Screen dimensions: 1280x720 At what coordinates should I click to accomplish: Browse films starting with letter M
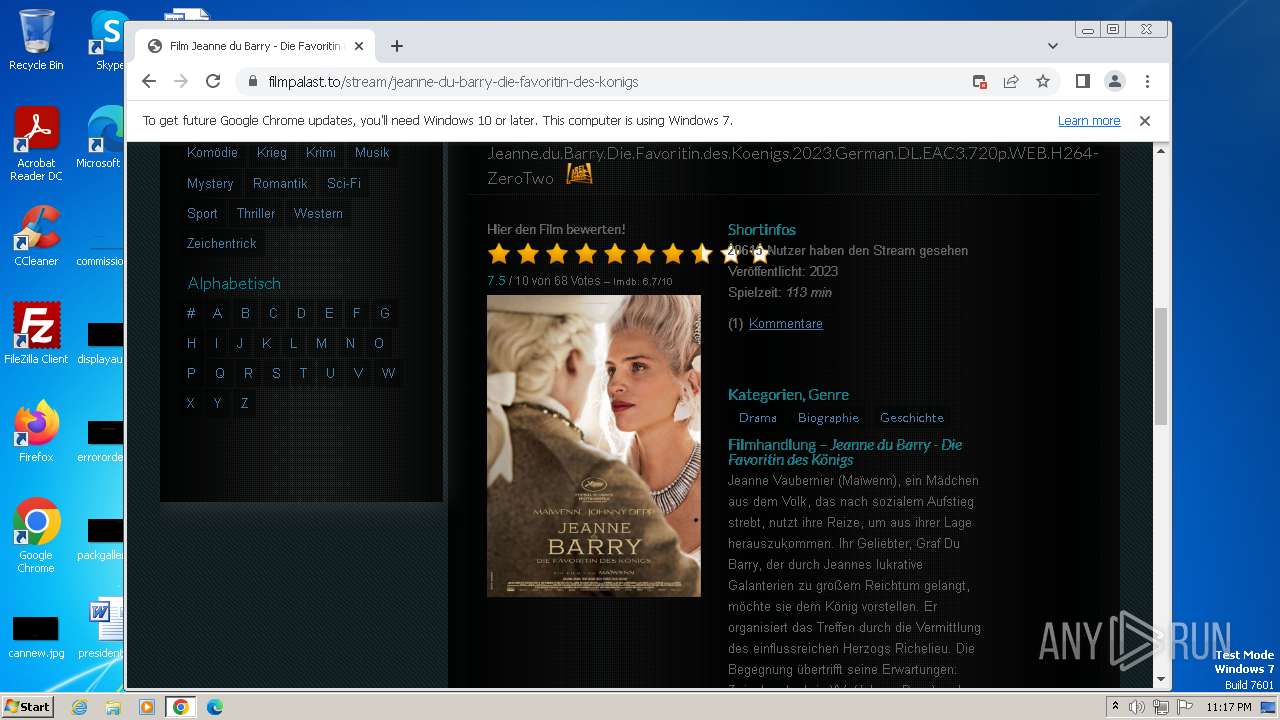click(x=321, y=343)
